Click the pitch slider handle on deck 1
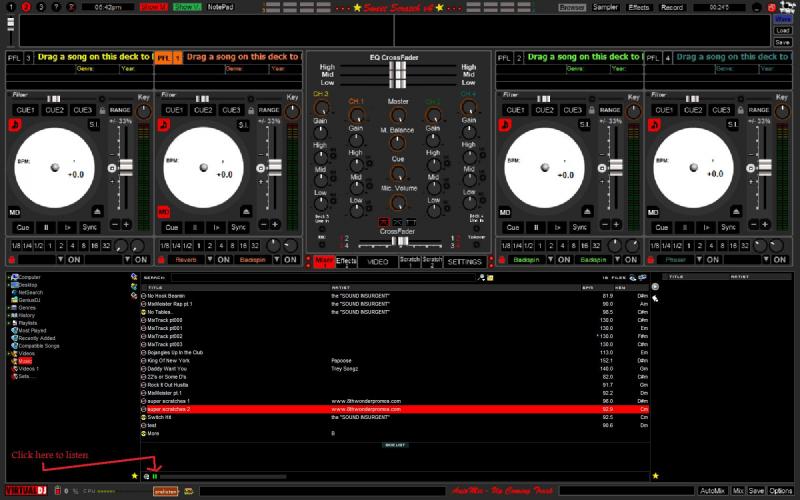Image resolution: width=800 pixels, height=500 pixels. click(x=274, y=167)
